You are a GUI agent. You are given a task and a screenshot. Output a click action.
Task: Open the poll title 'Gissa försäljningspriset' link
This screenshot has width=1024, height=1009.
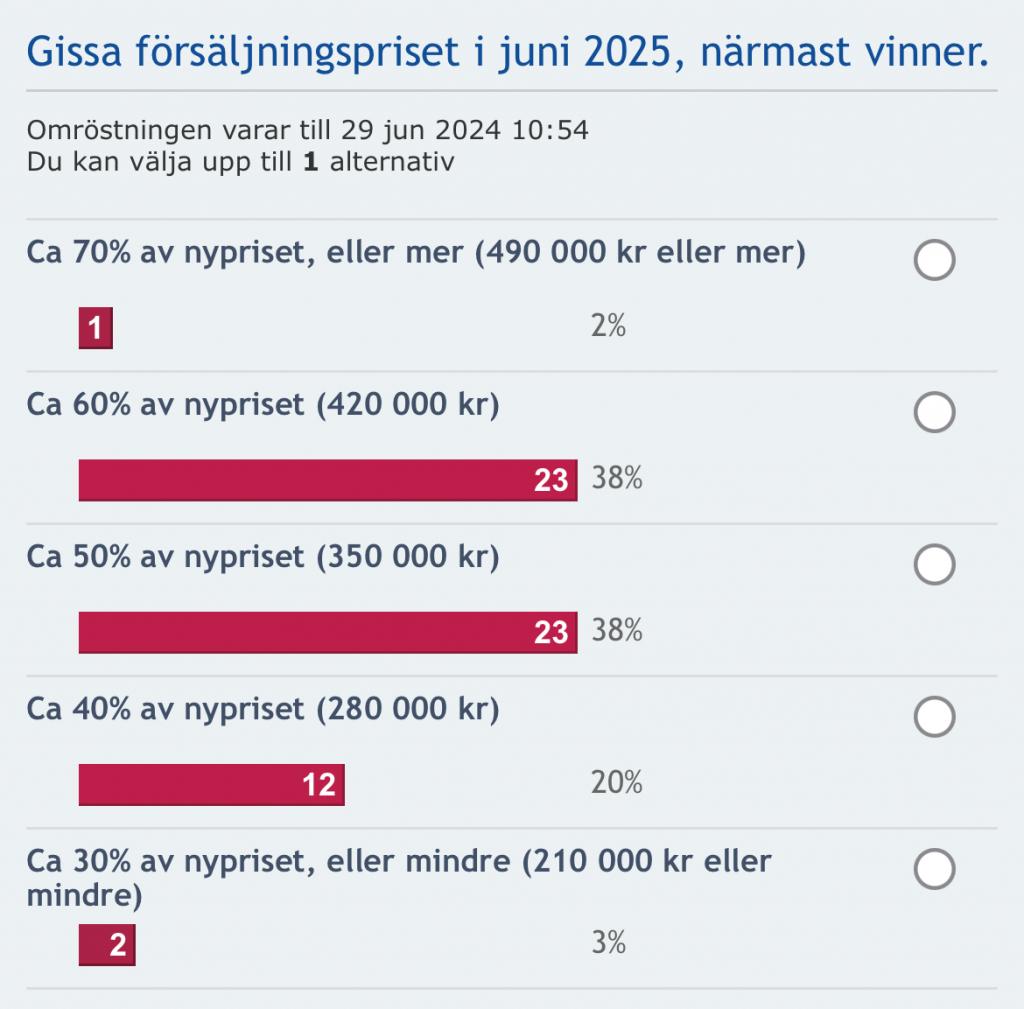[507, 51]
